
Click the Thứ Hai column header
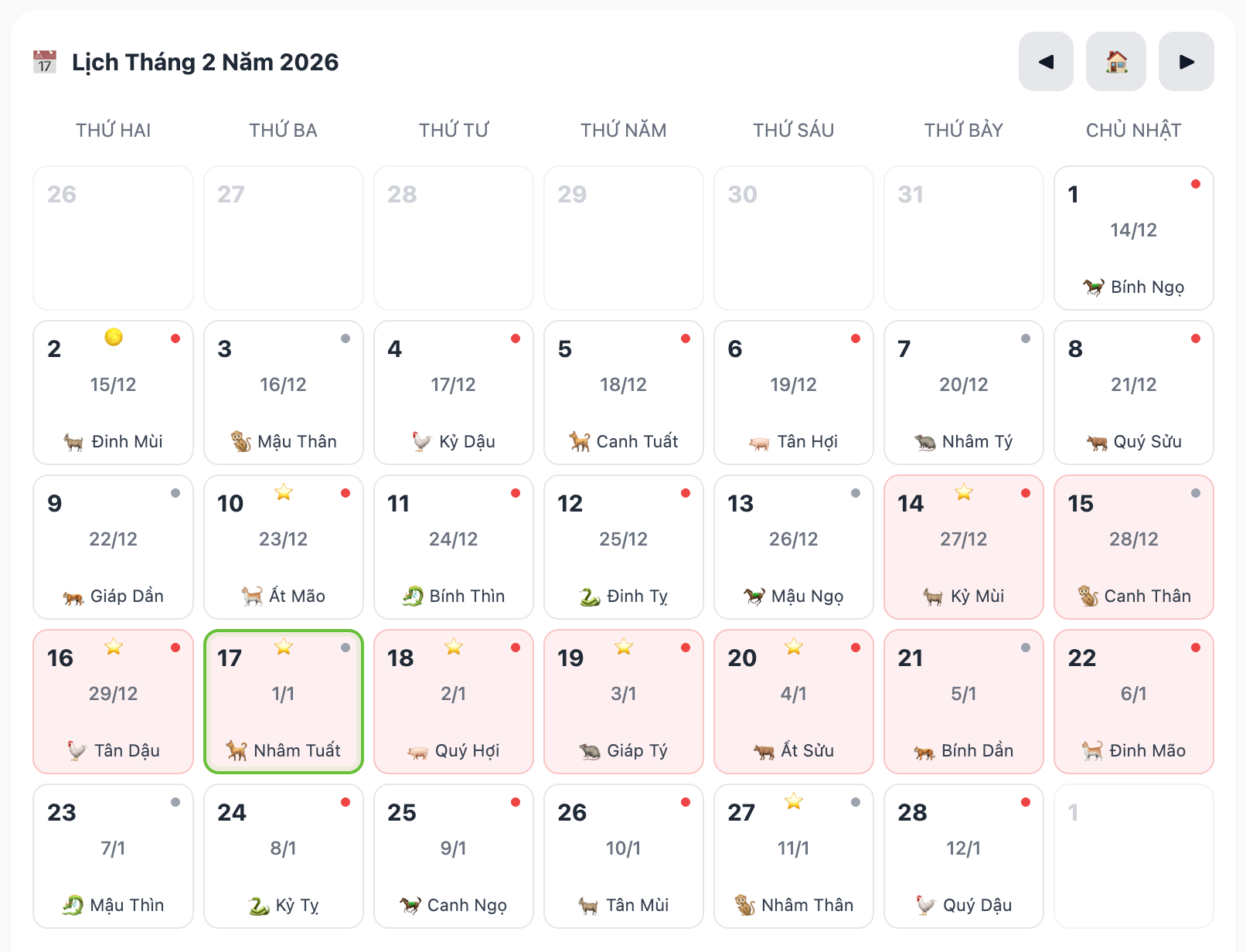coord(114,131)
